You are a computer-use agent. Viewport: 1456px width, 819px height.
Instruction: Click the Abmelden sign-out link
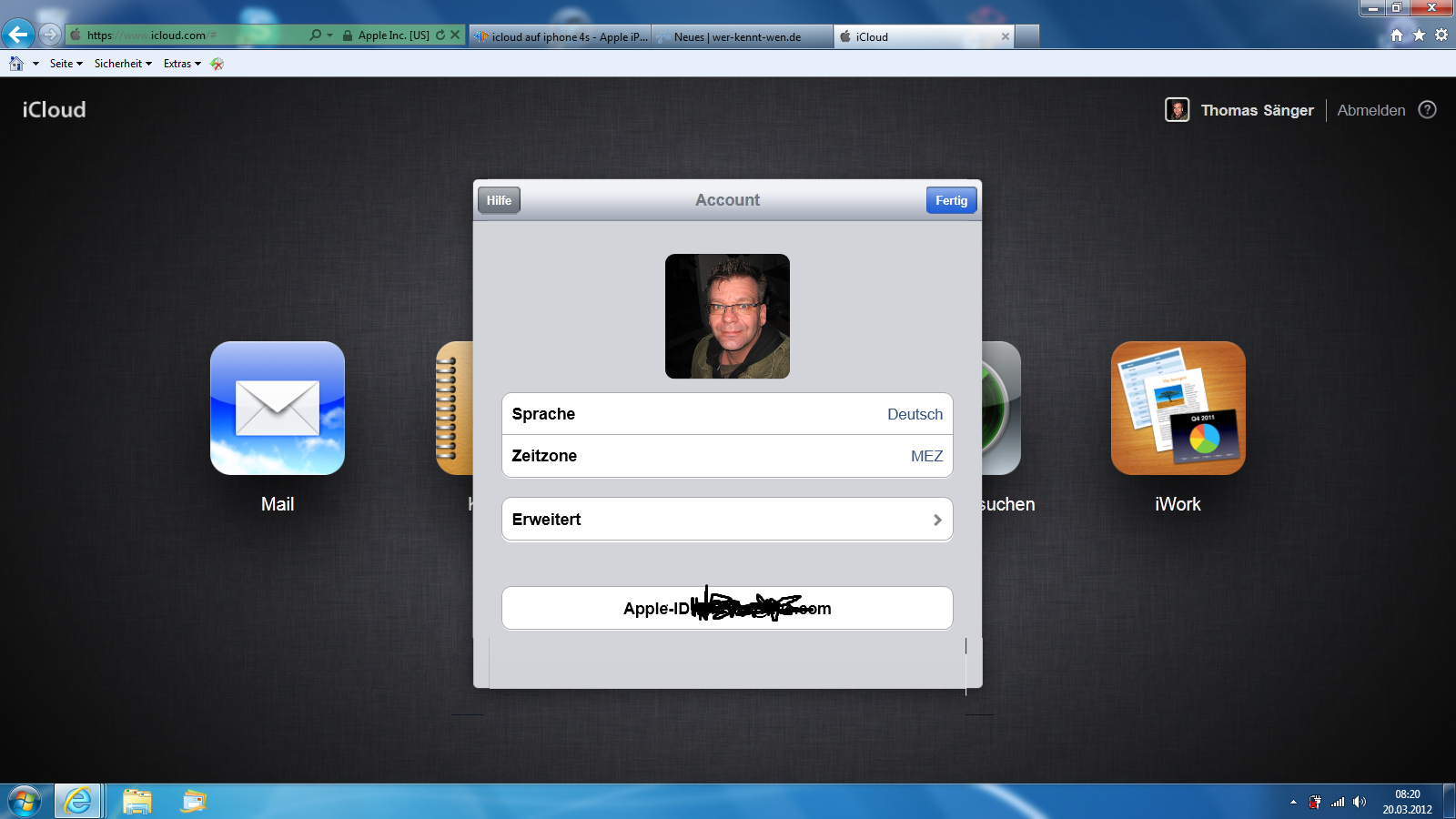pyautogui.click(x=1371, y=110)
